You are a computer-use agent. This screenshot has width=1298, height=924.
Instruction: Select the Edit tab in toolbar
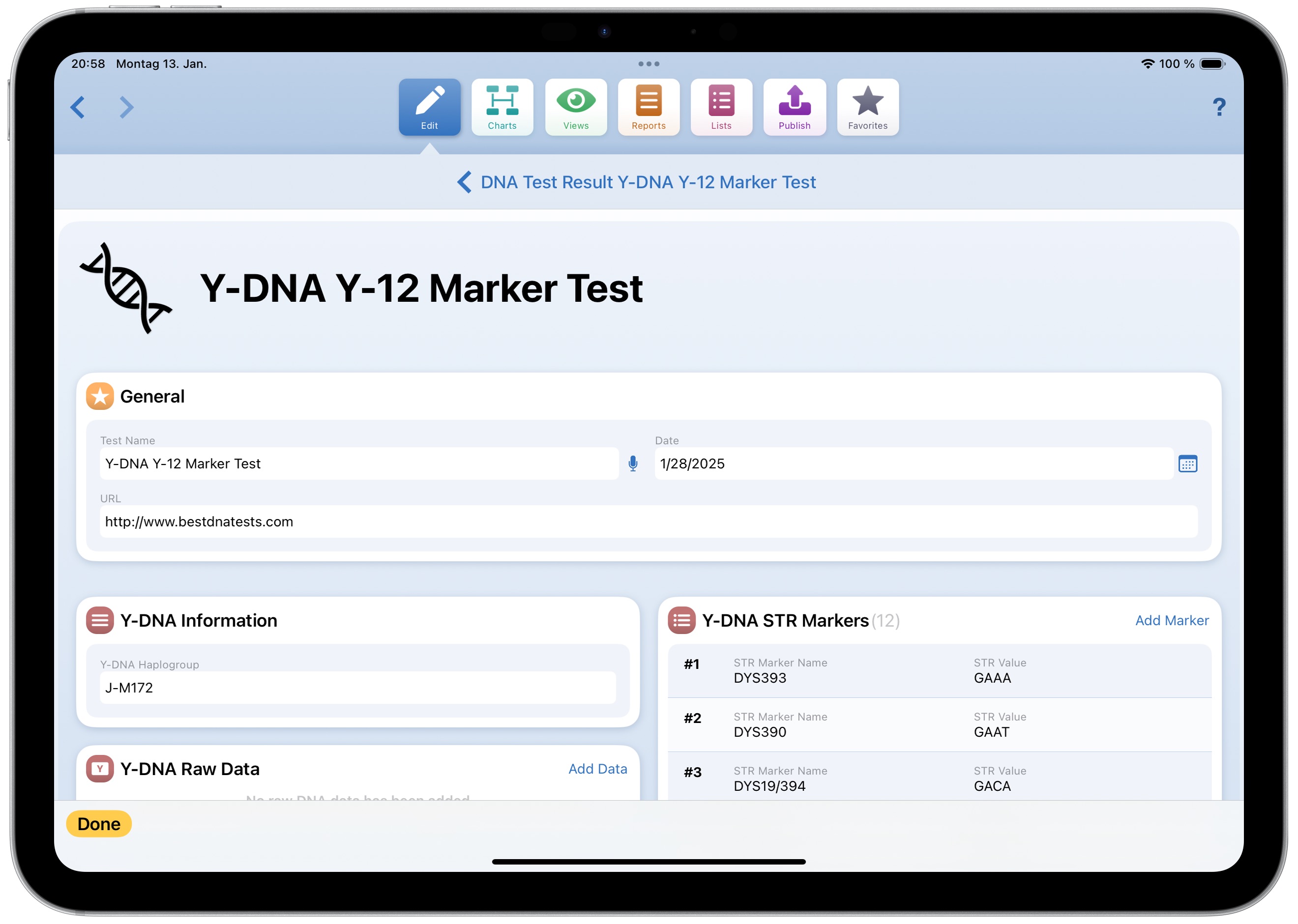tap(429, 107)
